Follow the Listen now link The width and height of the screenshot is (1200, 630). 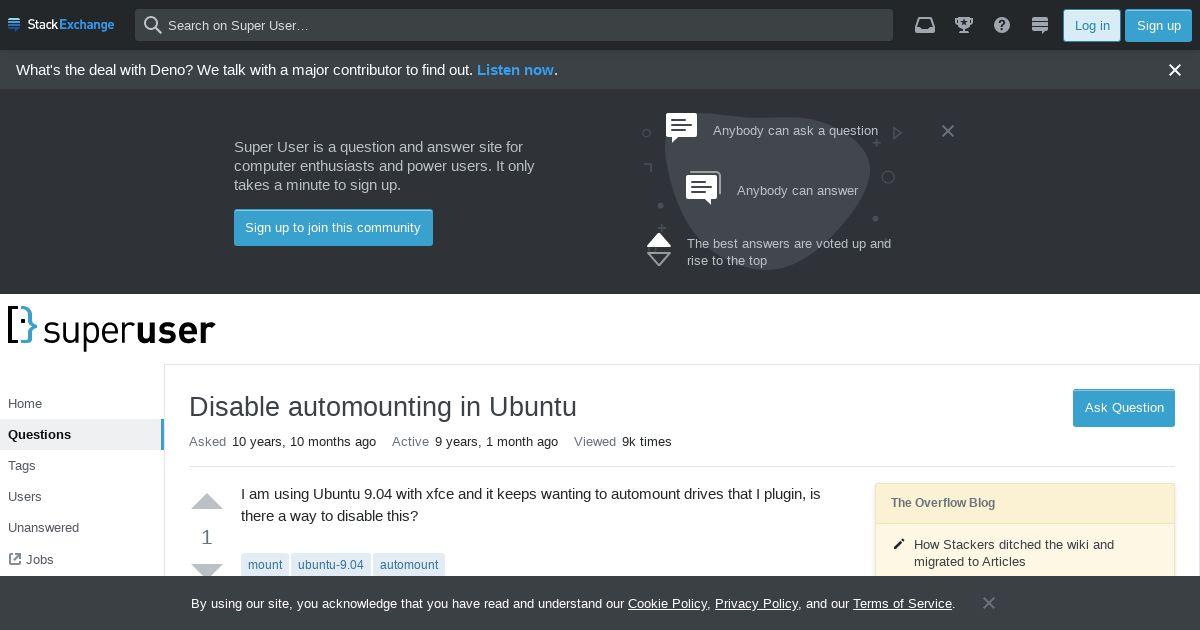coord(515,70)
